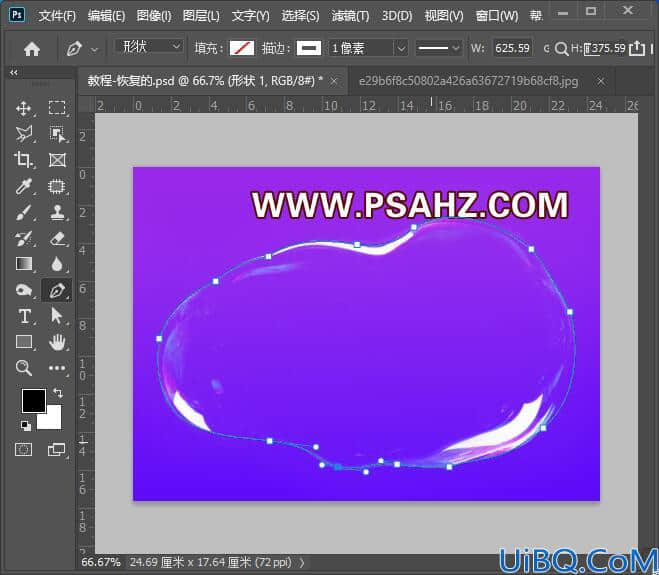
Task: Open the 文字(Y) menu
Action: tap(250, 16)
